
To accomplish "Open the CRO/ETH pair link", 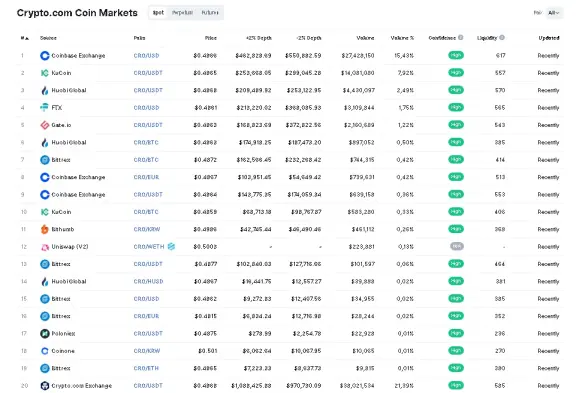I will click(x=146, y=368).
